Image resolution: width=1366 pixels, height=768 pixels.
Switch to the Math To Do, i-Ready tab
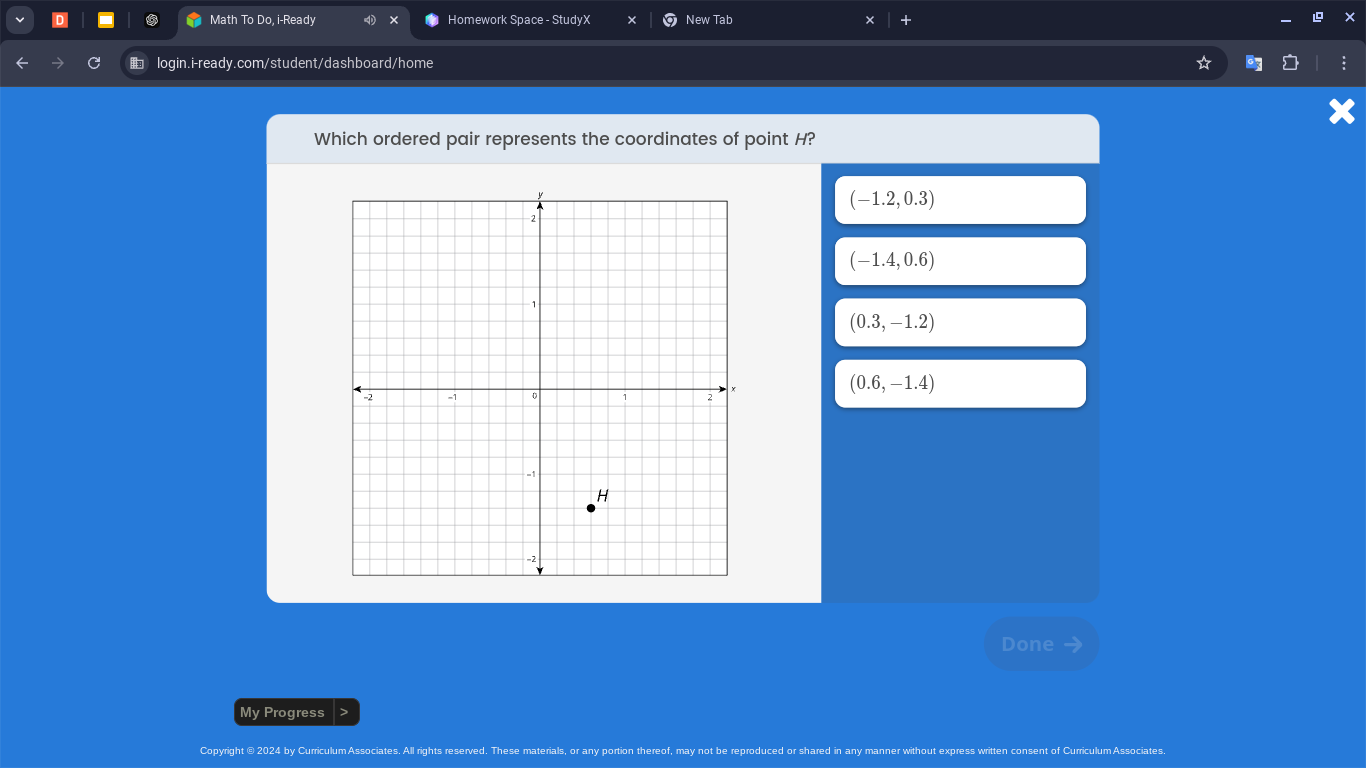point(263,20)
